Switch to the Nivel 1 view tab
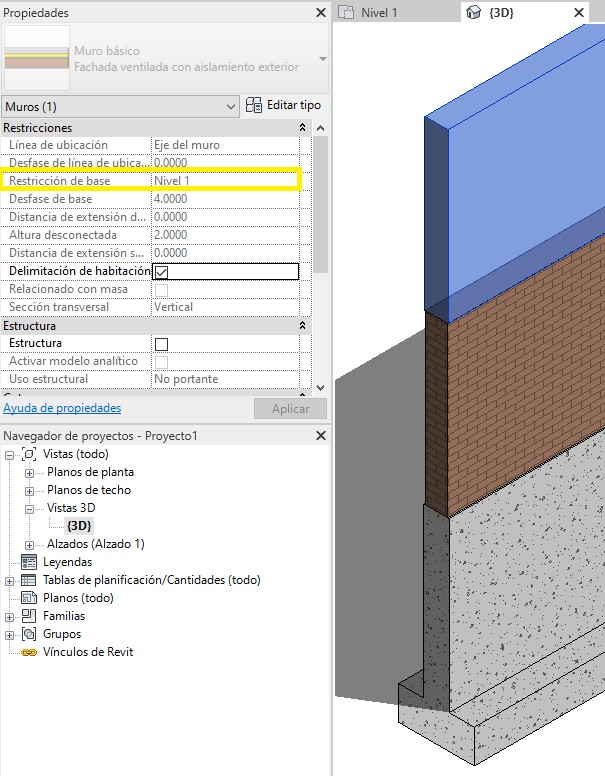605x776 pixels. coord(380,12)
